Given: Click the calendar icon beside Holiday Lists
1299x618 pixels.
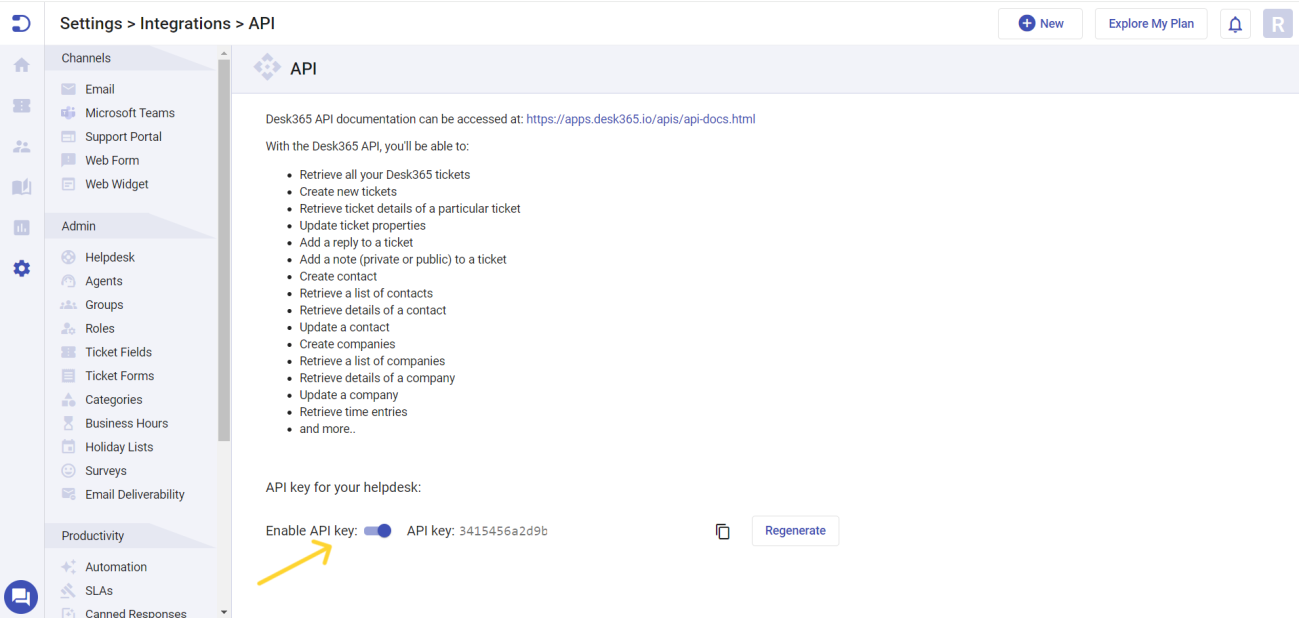Looking at the screenshot, I should (x=69, y=447).
